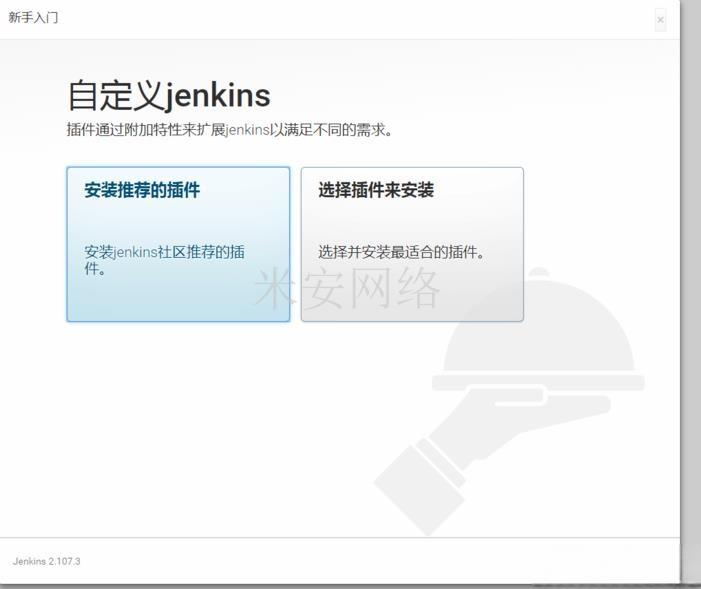Click the Jenkins 2.107.3 version label
Screen dimensions: 701x589
click(46, 561)
